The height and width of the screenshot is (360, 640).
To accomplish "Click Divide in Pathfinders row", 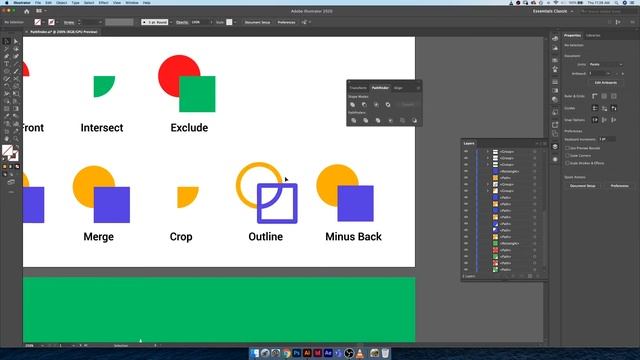I will pyautogui.click(x=353, y=120).
